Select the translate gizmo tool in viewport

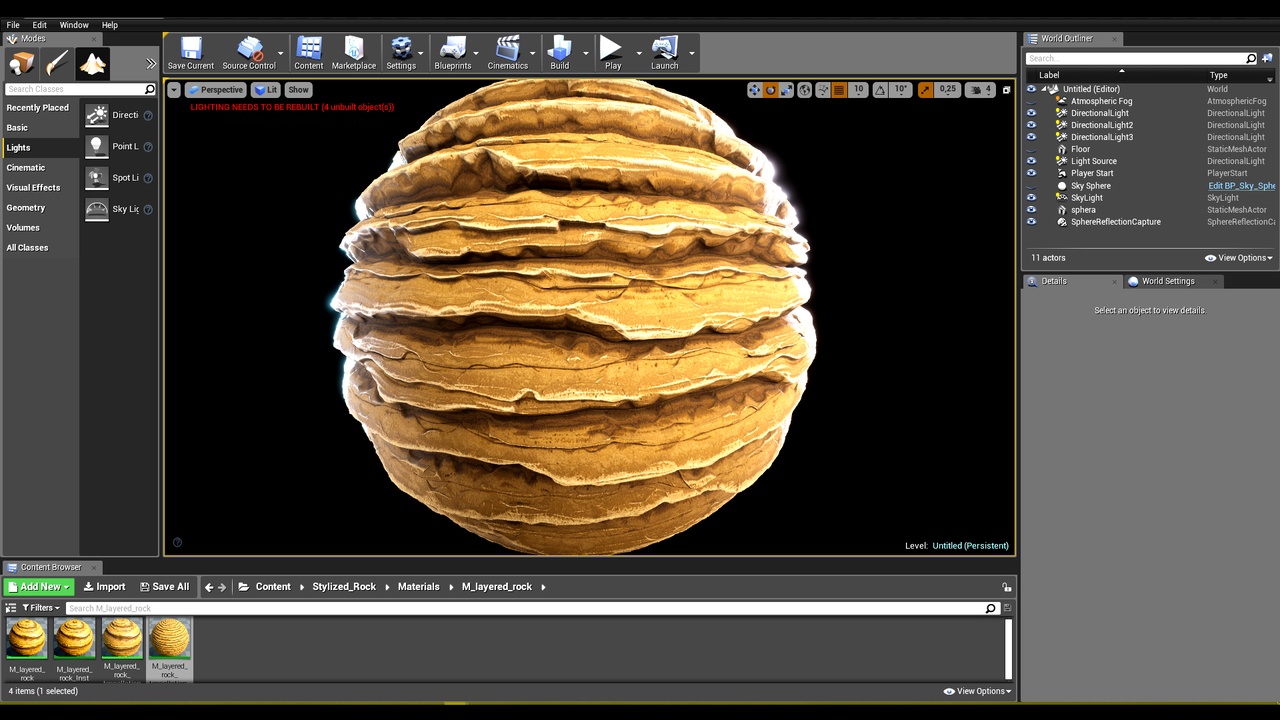[754, 90]
